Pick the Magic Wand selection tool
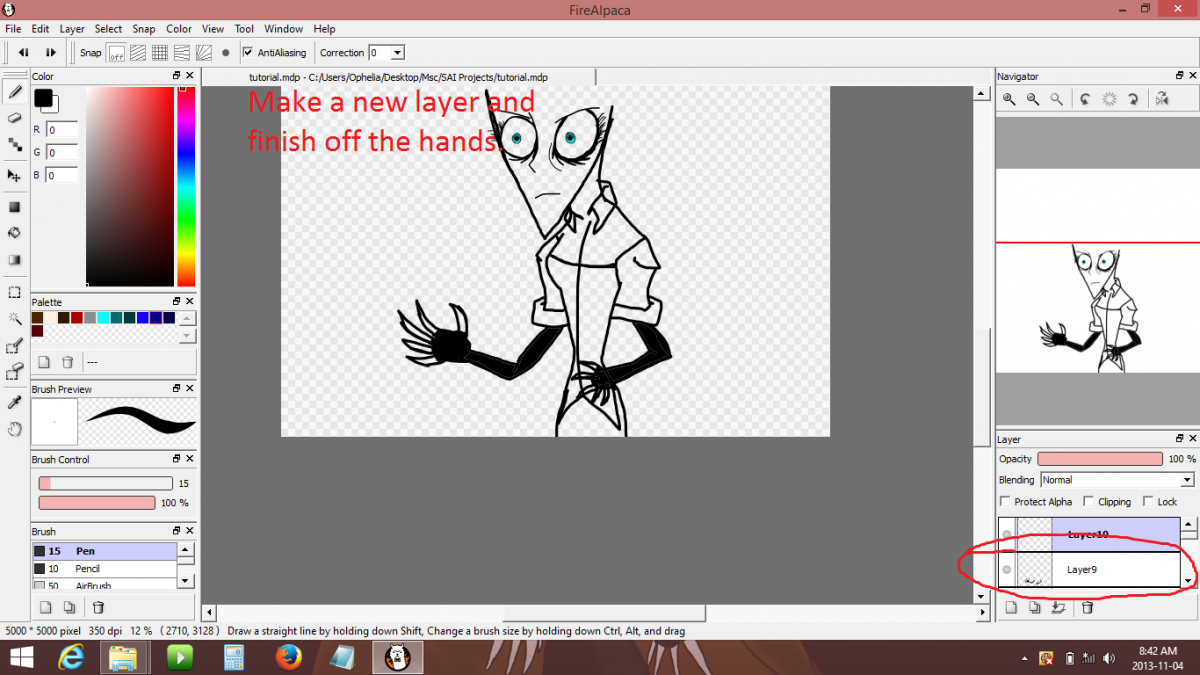This screenshot has height=675, width=1200. [15, 319]
